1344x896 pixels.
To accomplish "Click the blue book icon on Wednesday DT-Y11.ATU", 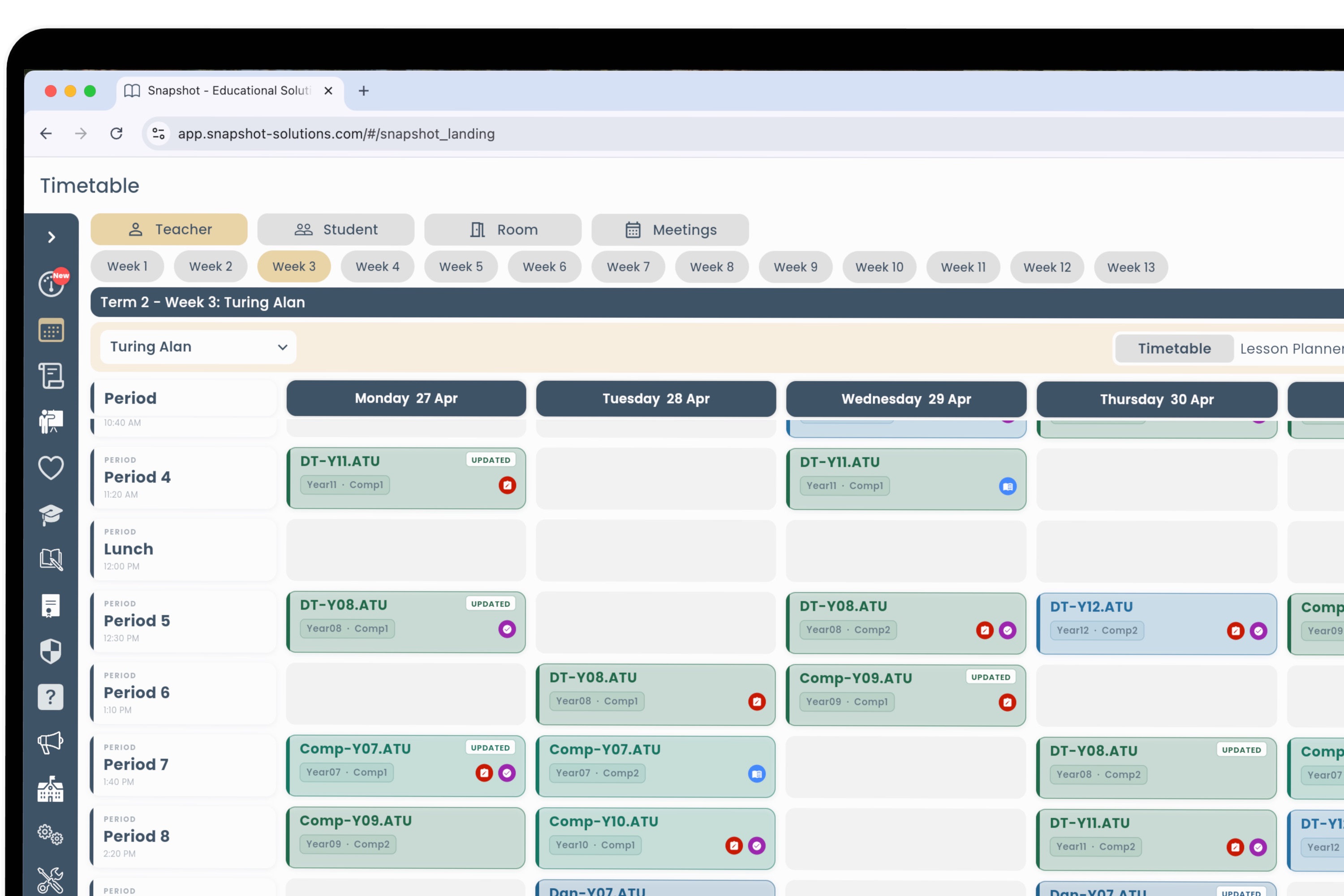I will point(1008,486).
